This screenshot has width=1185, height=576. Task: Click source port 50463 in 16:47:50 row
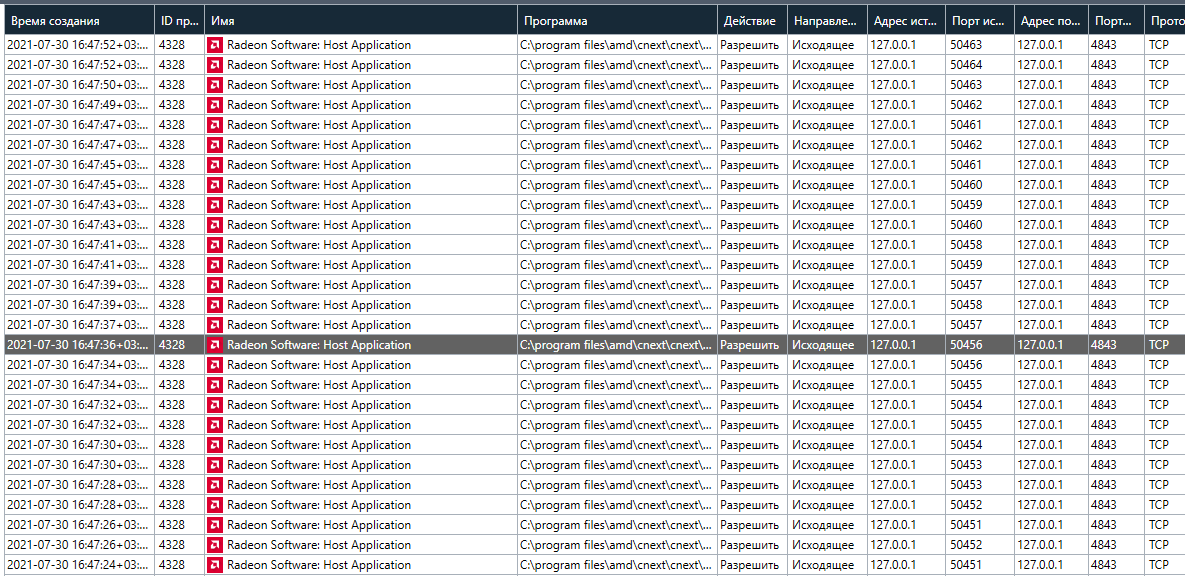pos(980,85)
